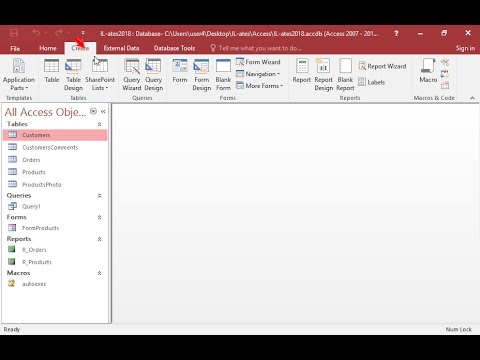Open the Application Parts gallery

point(19,75)
